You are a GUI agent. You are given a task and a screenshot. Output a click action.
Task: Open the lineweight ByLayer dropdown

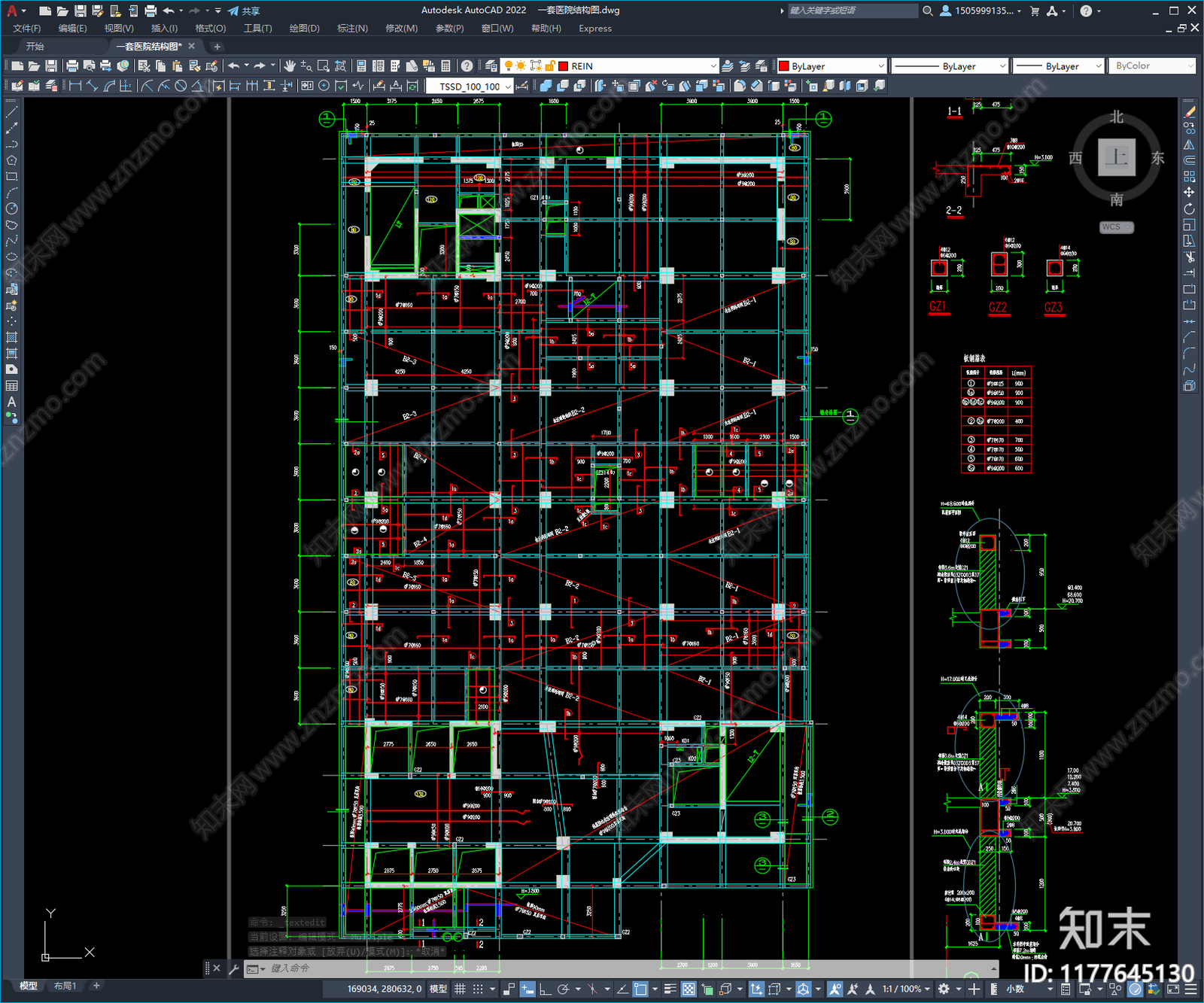1099,66
